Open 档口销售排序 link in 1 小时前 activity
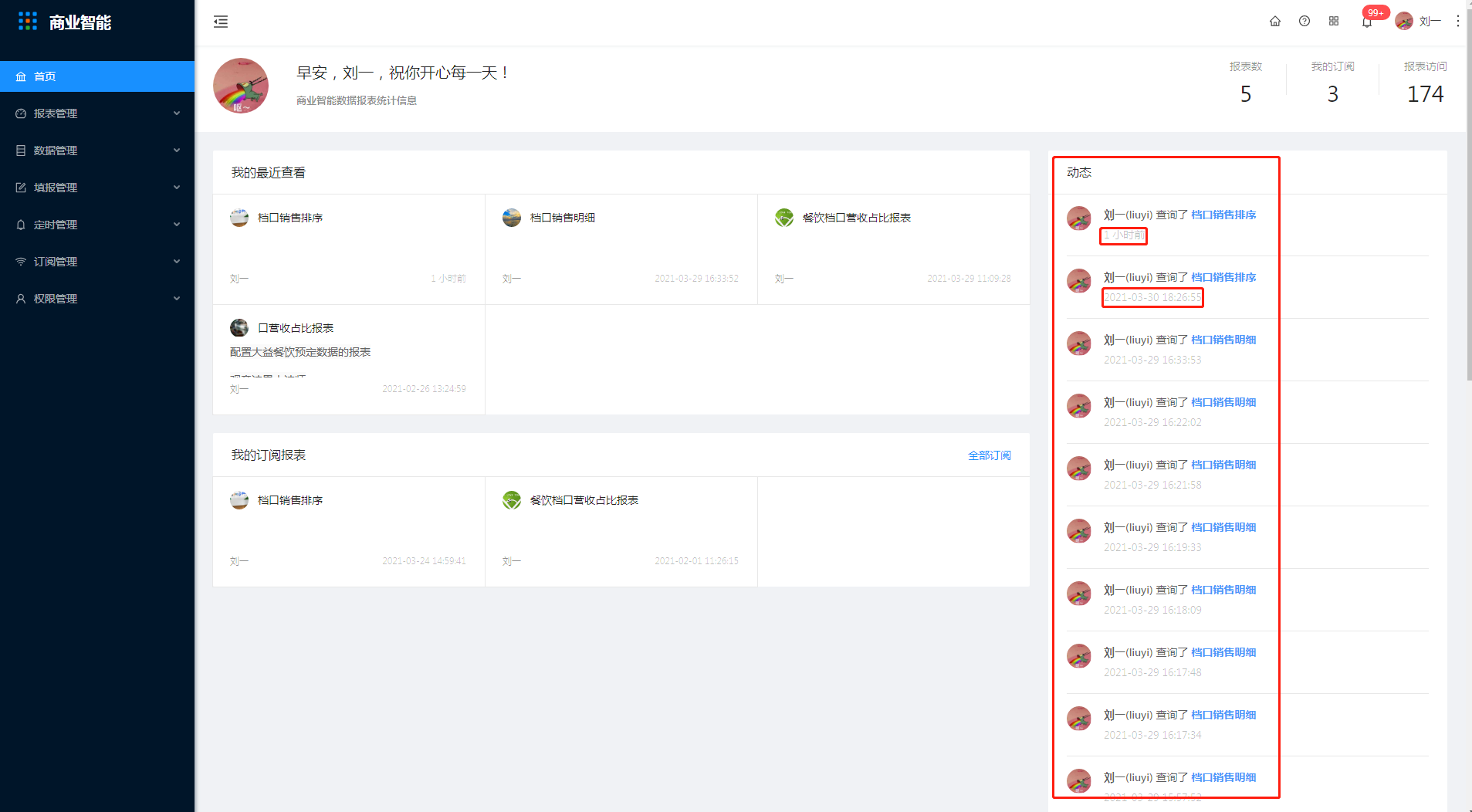Viewport: 1472px width, 812px height. 1223,215
